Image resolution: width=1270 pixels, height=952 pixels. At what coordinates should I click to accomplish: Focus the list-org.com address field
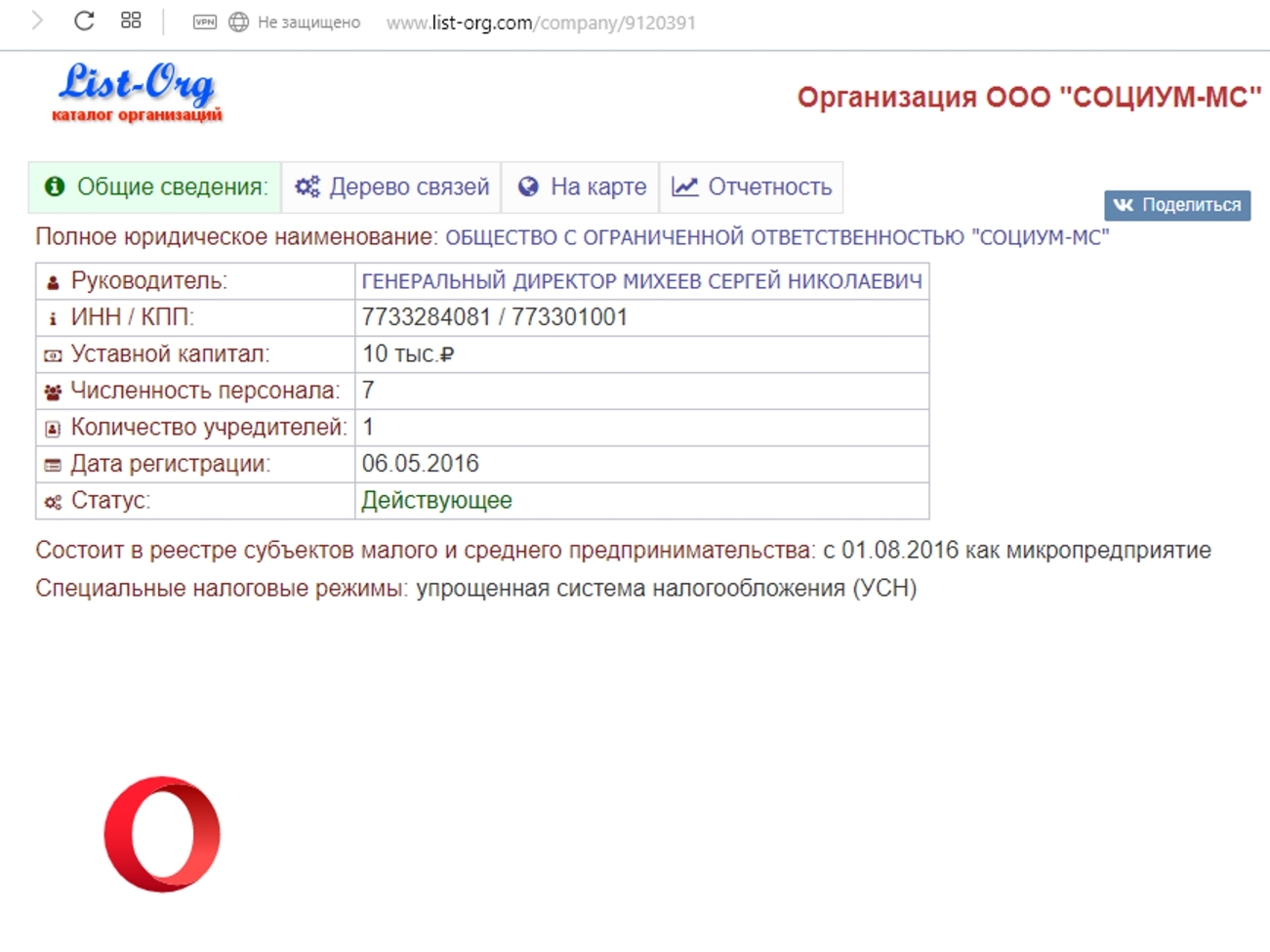[541, 22]
